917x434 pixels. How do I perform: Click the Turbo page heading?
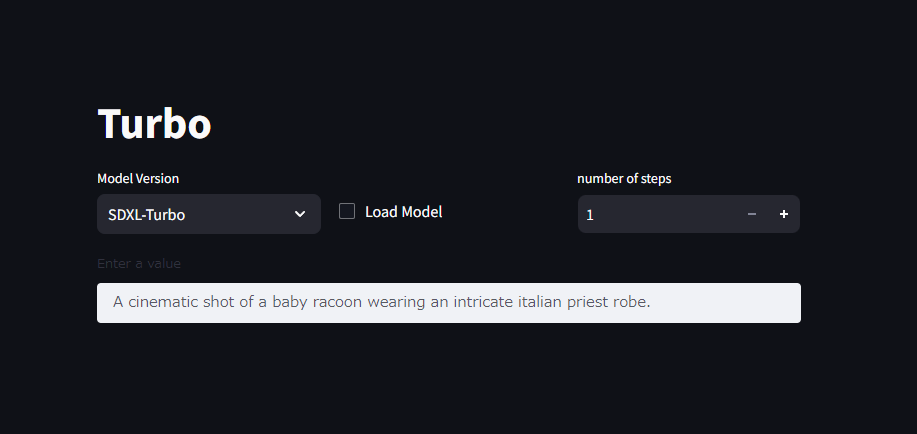154,124
